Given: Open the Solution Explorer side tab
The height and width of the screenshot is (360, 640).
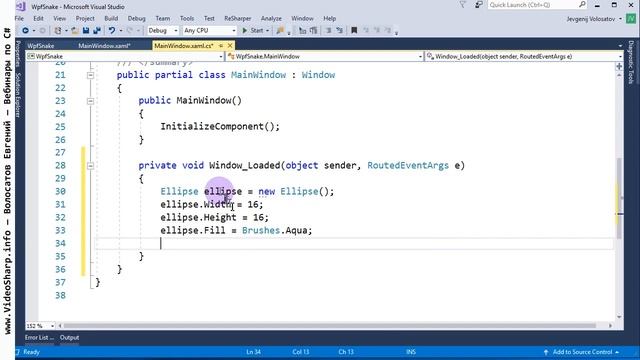Looking at the screenshot, I should [x=18, y=95].
